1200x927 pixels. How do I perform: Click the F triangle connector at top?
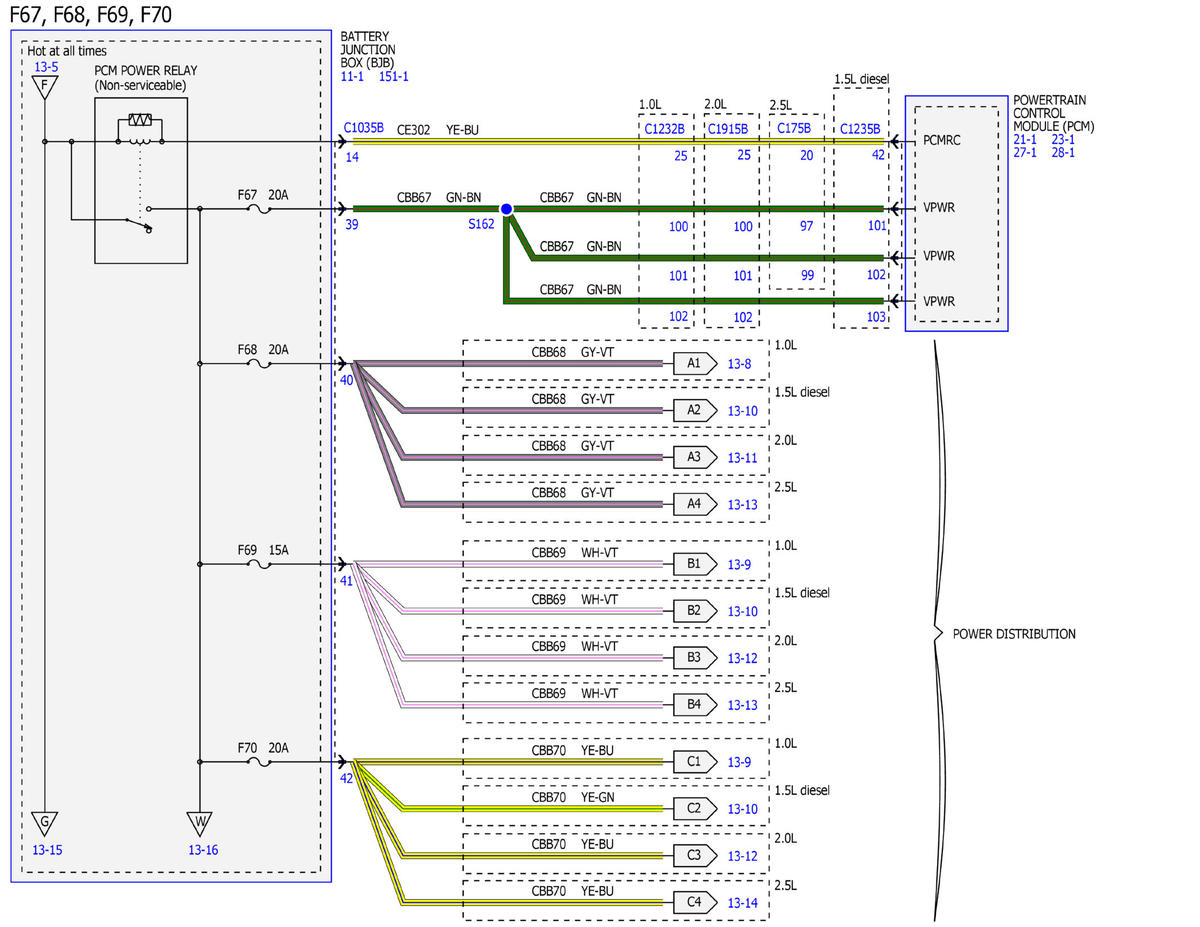point(44,89)
